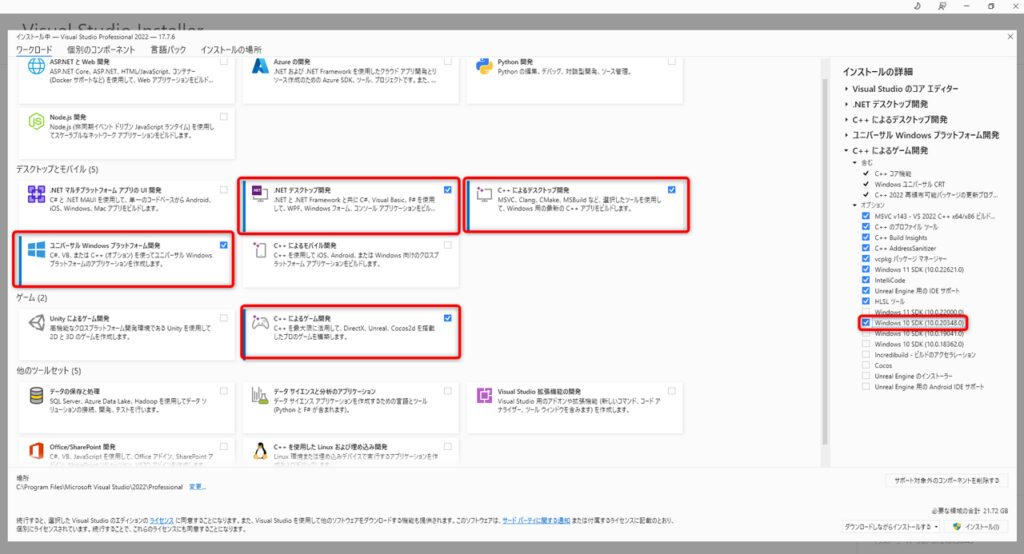The height and width of the screenshot is (554, 1024).
Task: Click the .NET マルチプラットフォーム アプリの UI icon
Action: pos(36,194)
